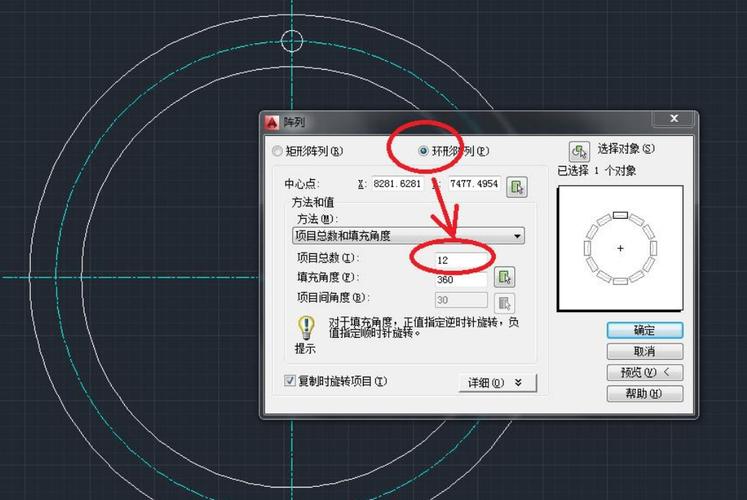Select the Rectangular Array (矩形阵列) radio button

click(x=277, y=151)
